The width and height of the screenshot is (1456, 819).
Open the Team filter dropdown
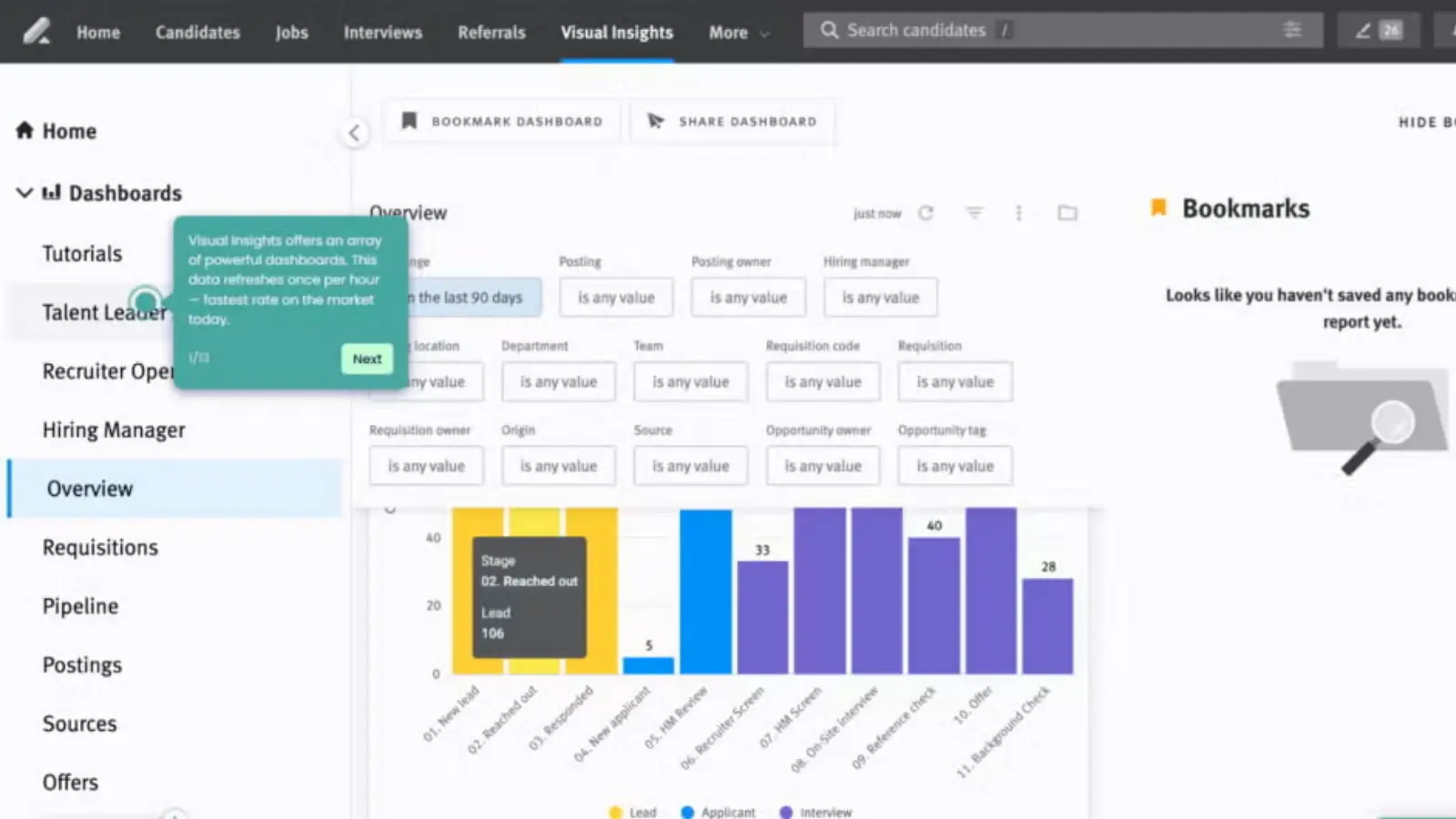(x=691, y=382)
